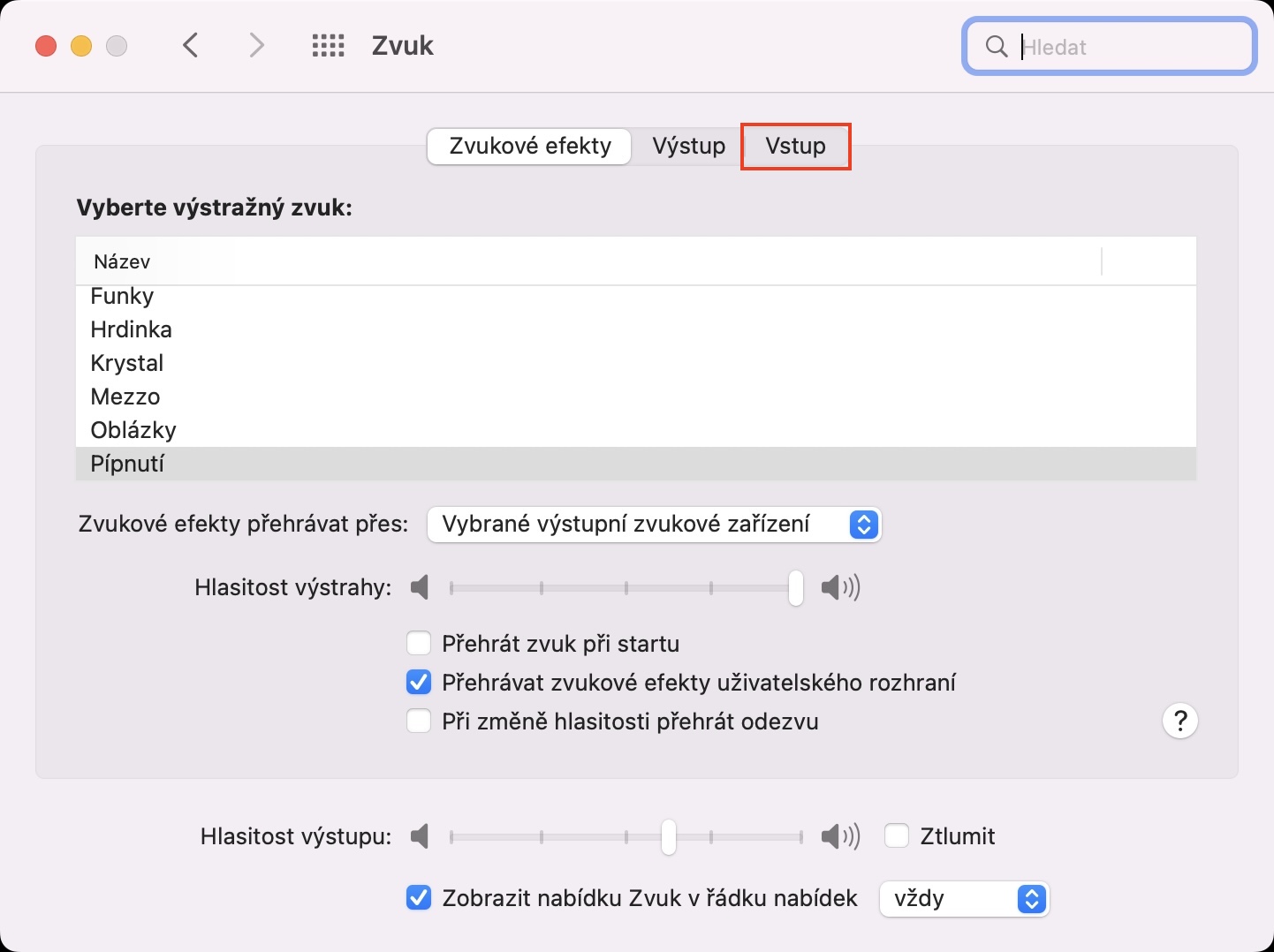Uncheck 'Přehrávat zvukové efekty uživatelského rozhraní'
This screenshot has width=1274, height=952.
click(x=419, y=683)
